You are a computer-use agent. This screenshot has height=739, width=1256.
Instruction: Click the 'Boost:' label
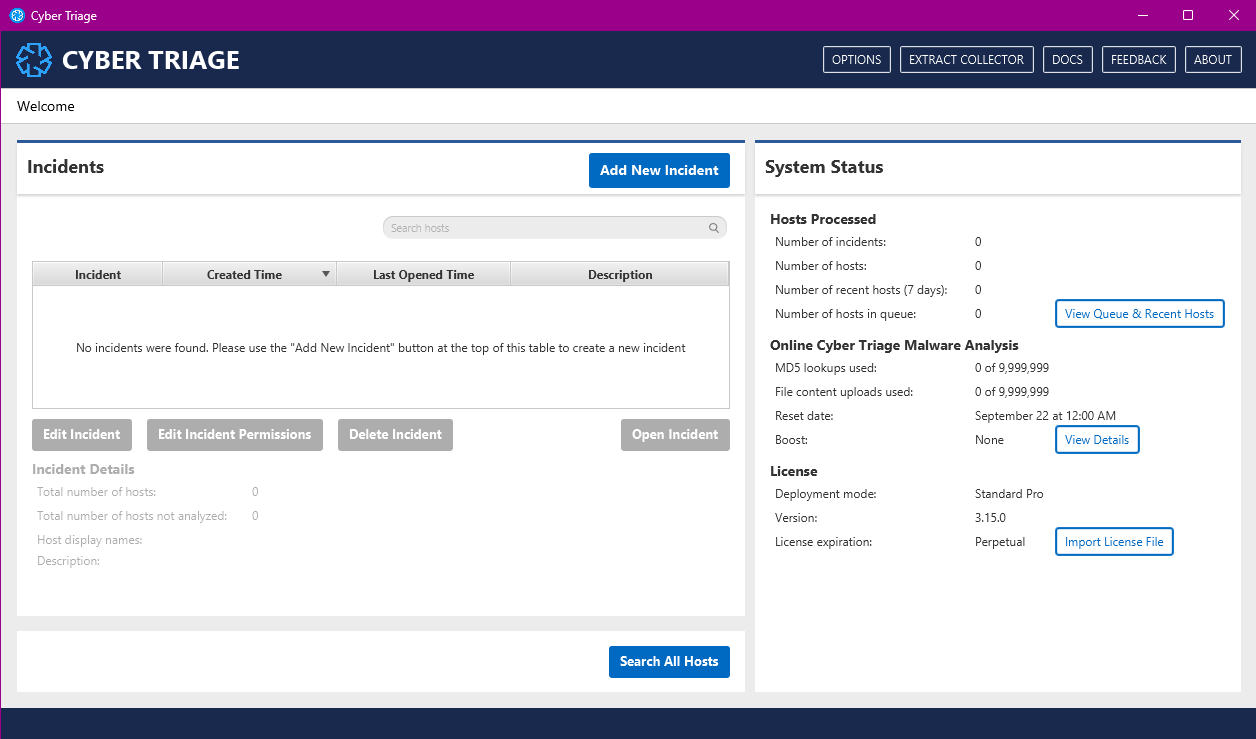coord(791,440)
